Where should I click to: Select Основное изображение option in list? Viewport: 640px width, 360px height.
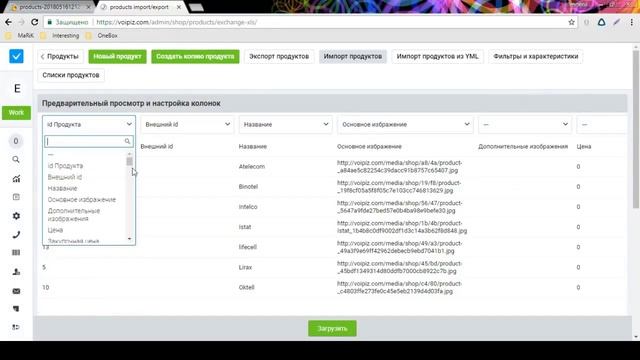click(x=82, y=200)
